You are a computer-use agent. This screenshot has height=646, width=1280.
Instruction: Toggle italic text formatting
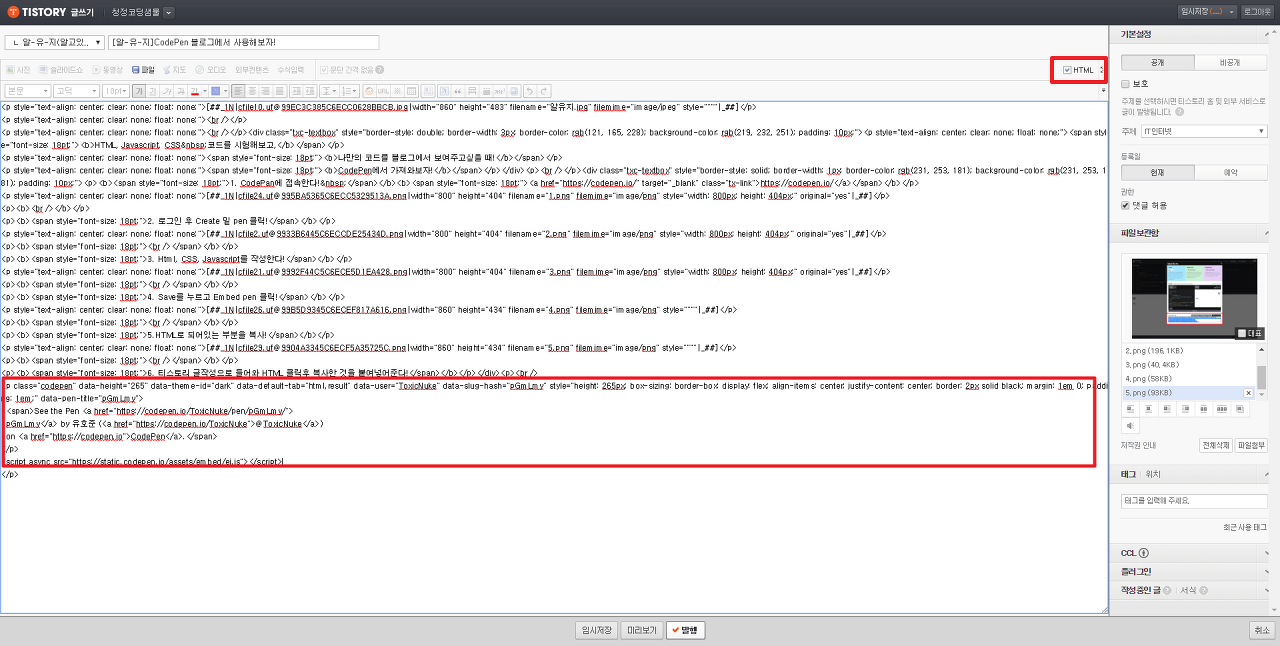166,91
